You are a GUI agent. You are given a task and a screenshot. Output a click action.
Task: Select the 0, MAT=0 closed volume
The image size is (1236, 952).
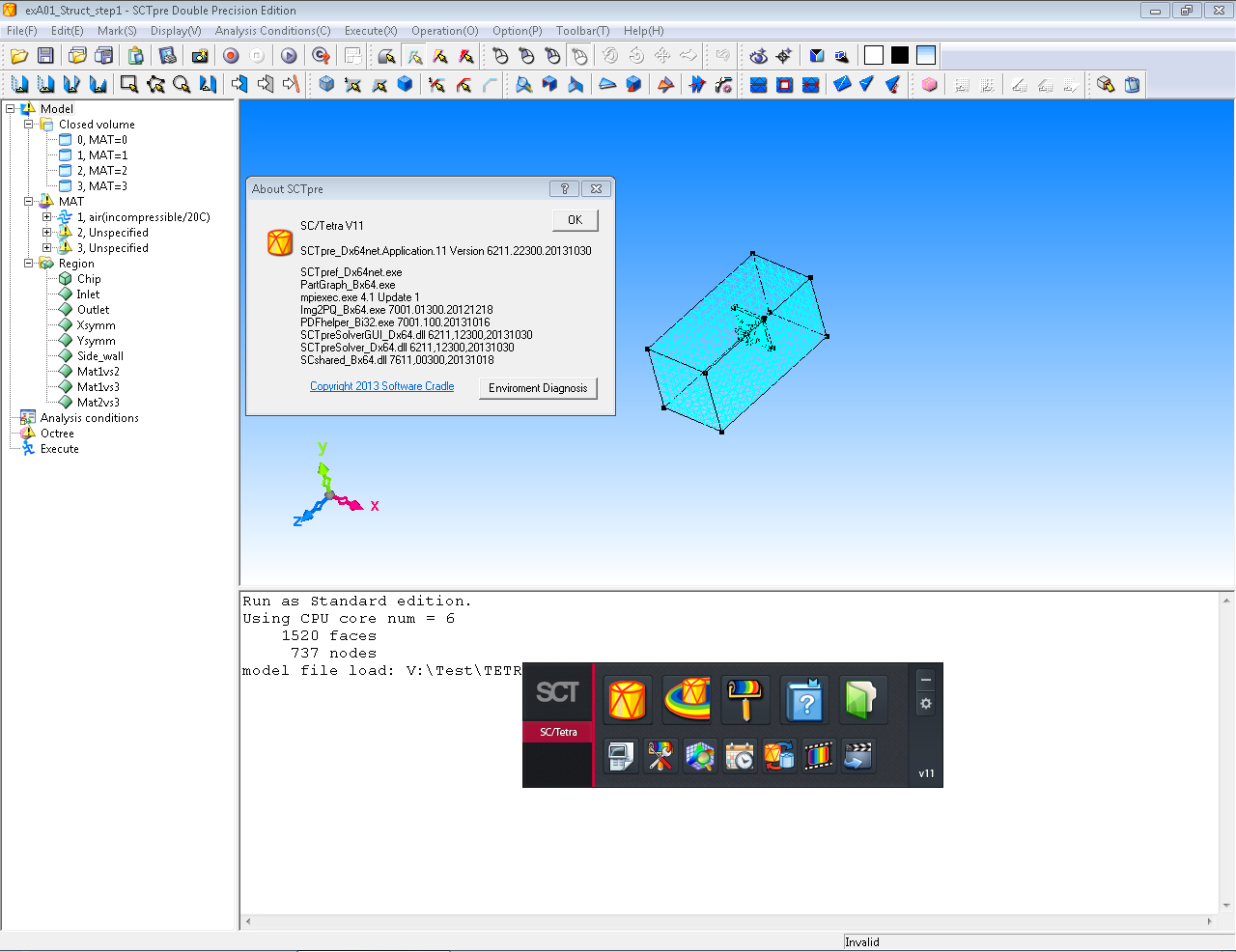[x=102, y=140]
